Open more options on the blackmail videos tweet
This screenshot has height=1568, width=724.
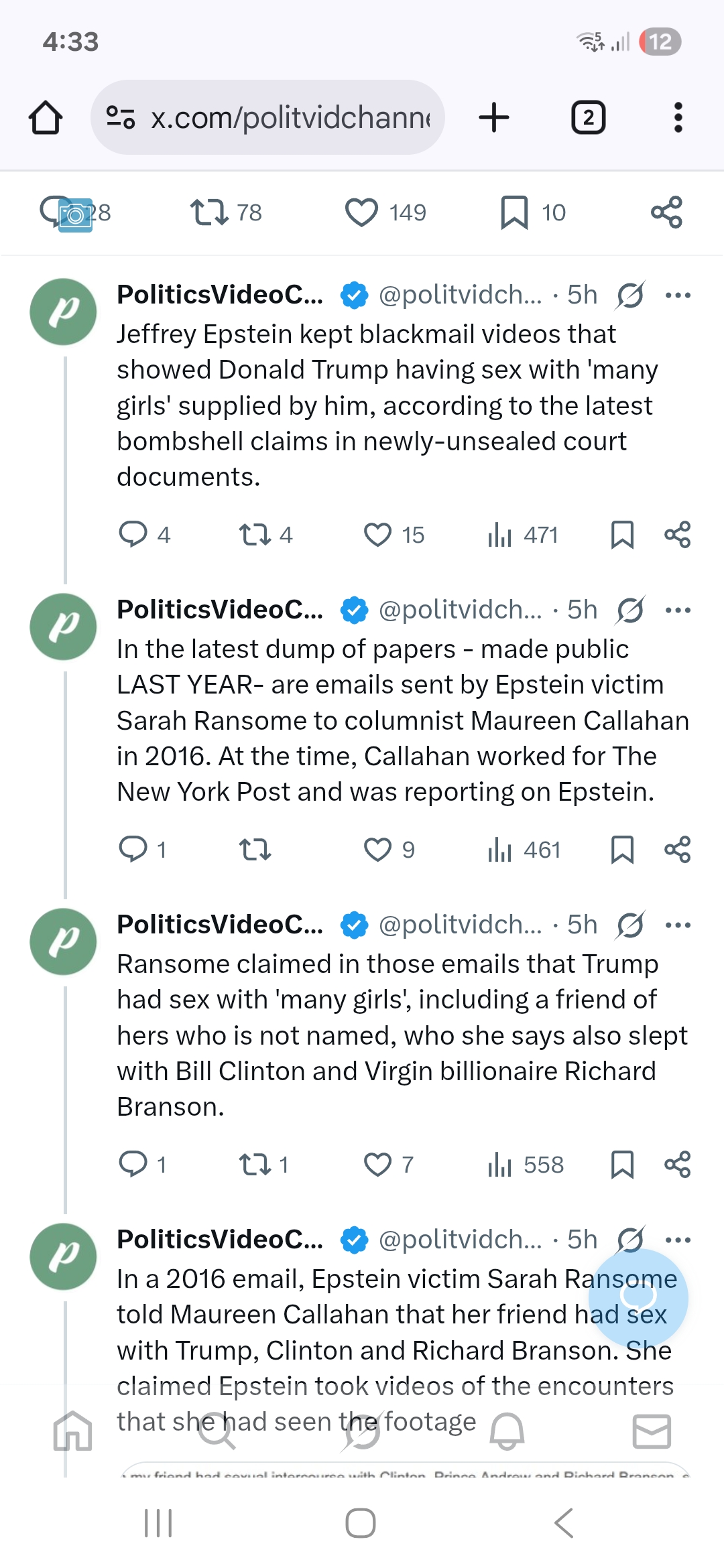pyautogui.click(x=678, y=295)
